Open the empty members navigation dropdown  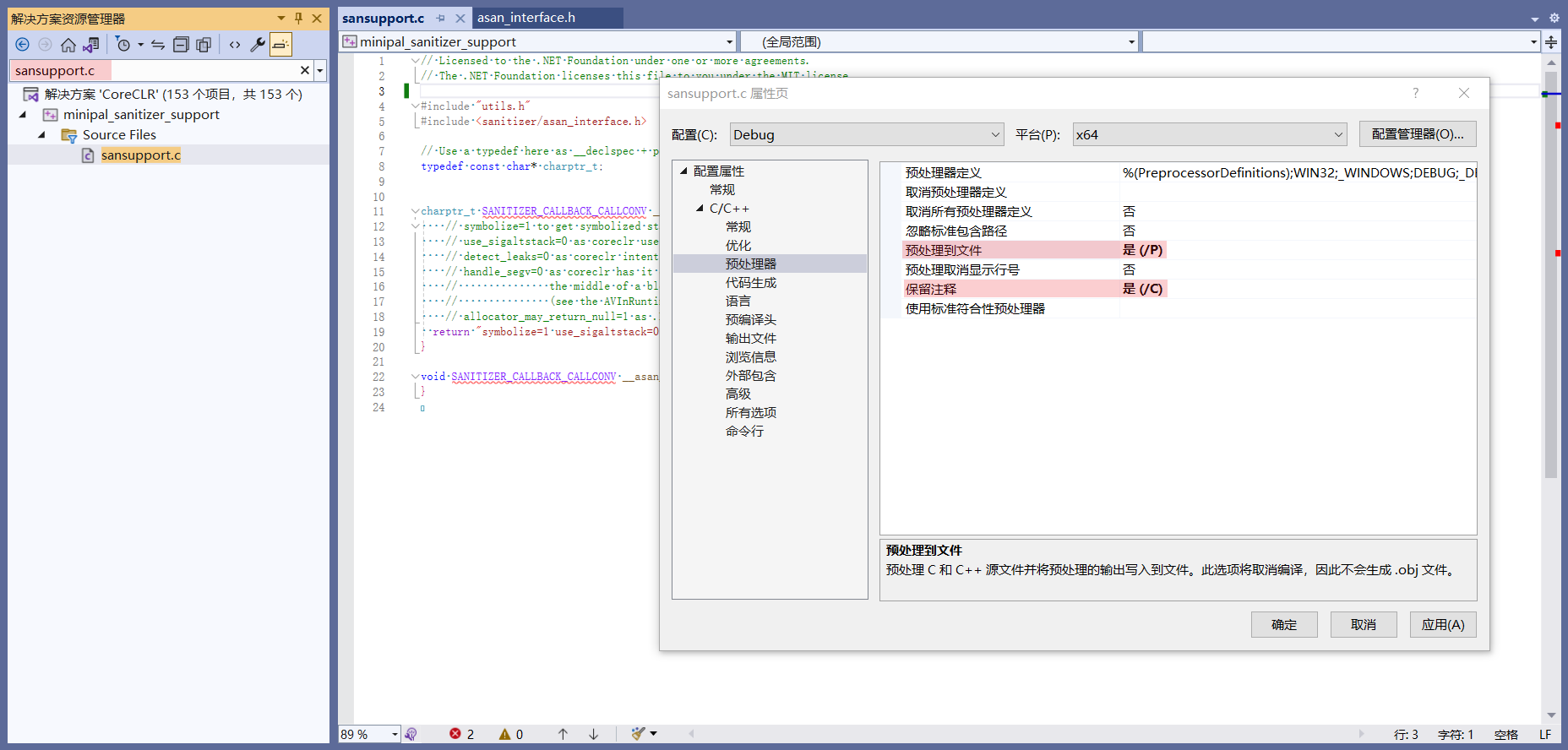click(1533, 41)
